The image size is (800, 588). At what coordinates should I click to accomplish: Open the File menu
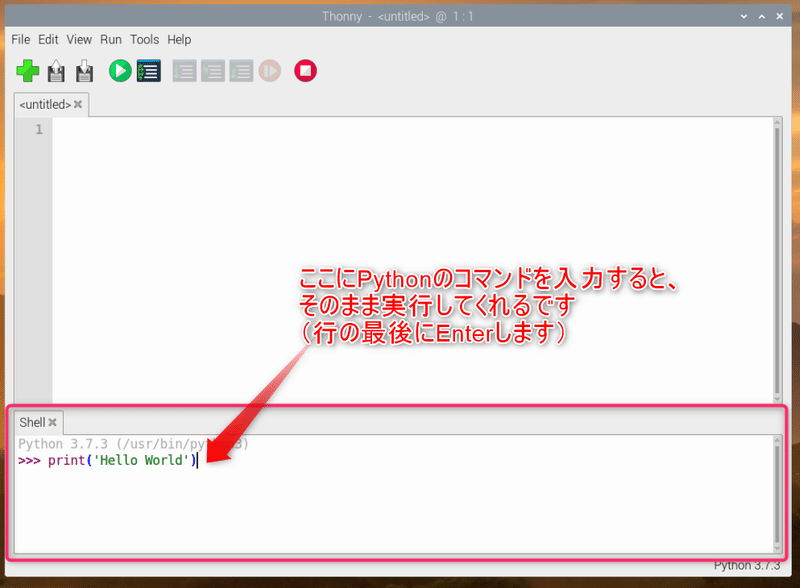click(21, 39)
